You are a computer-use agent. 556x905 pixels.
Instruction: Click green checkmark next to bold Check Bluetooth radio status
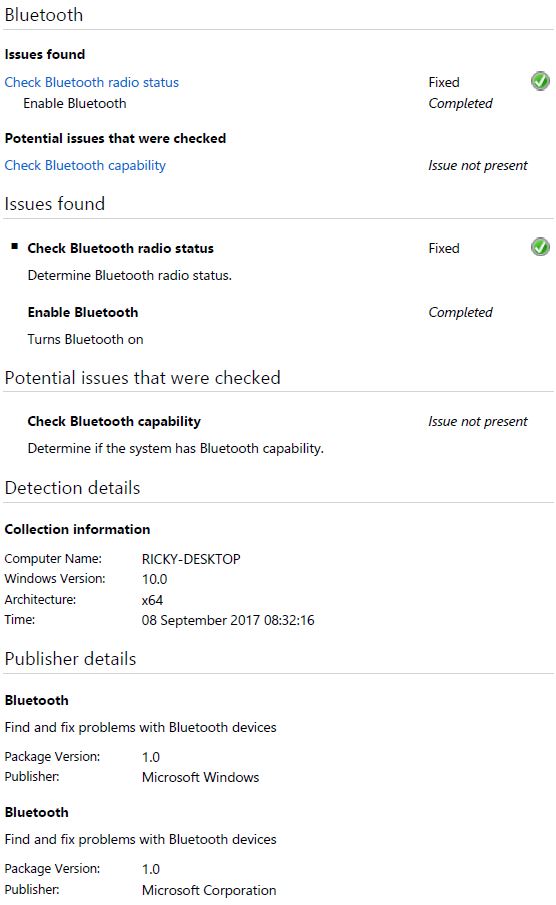(540, 247)
